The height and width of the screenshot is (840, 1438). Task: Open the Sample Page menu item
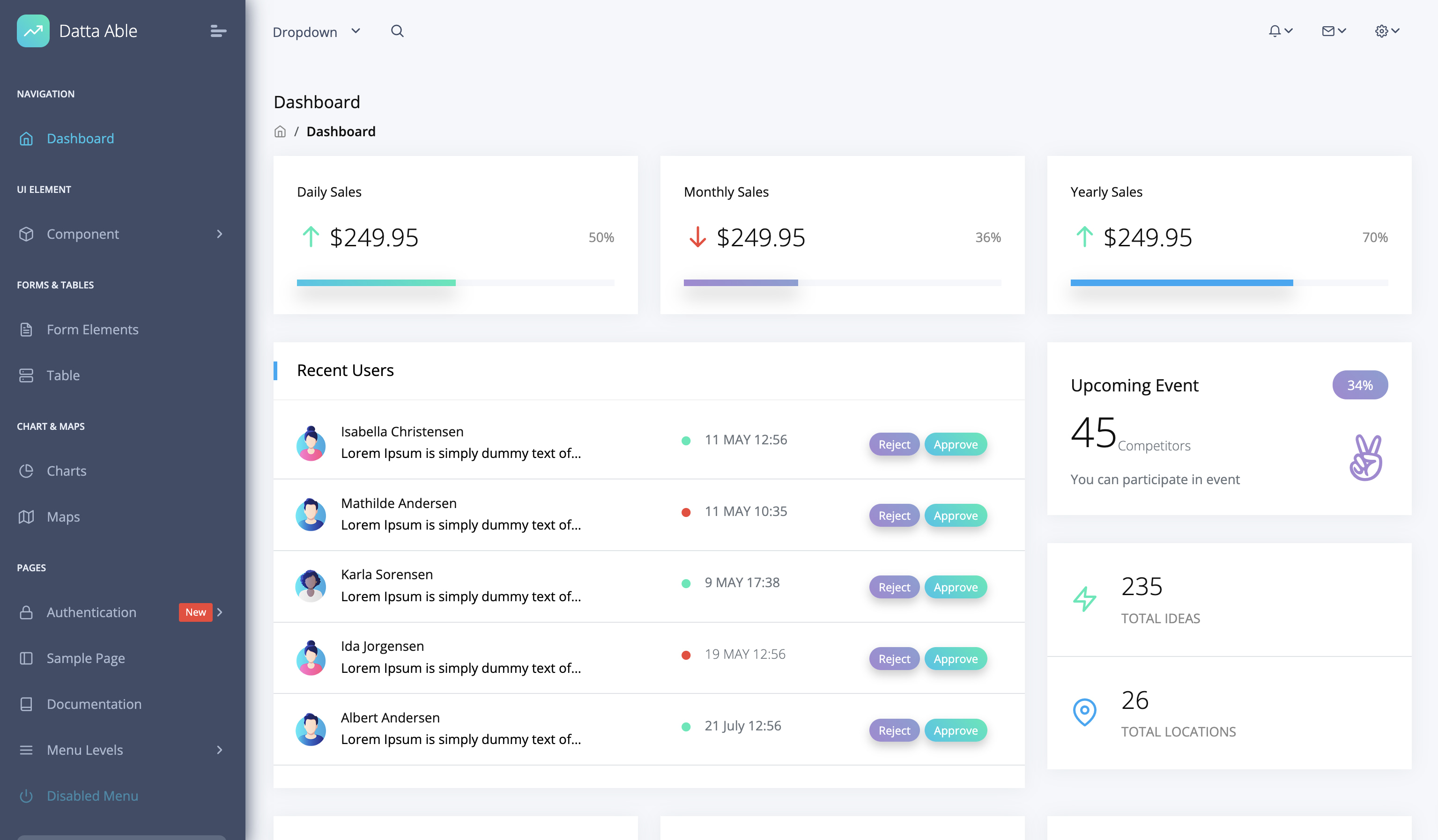coord(86,658)
